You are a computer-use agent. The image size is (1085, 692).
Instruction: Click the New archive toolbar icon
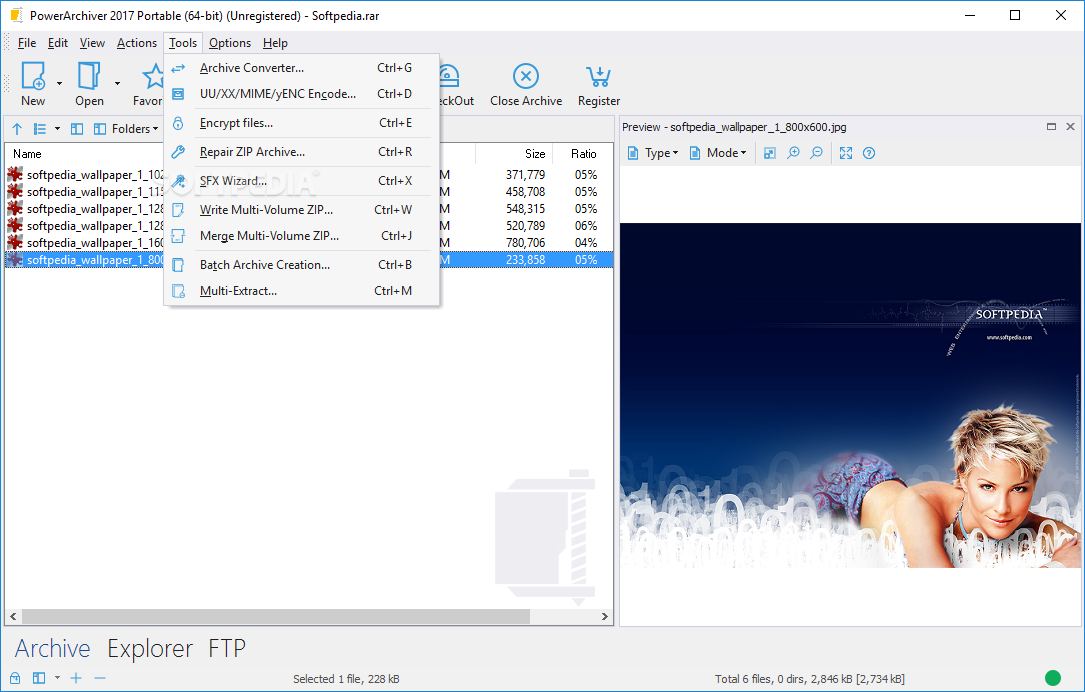point(33,75)
